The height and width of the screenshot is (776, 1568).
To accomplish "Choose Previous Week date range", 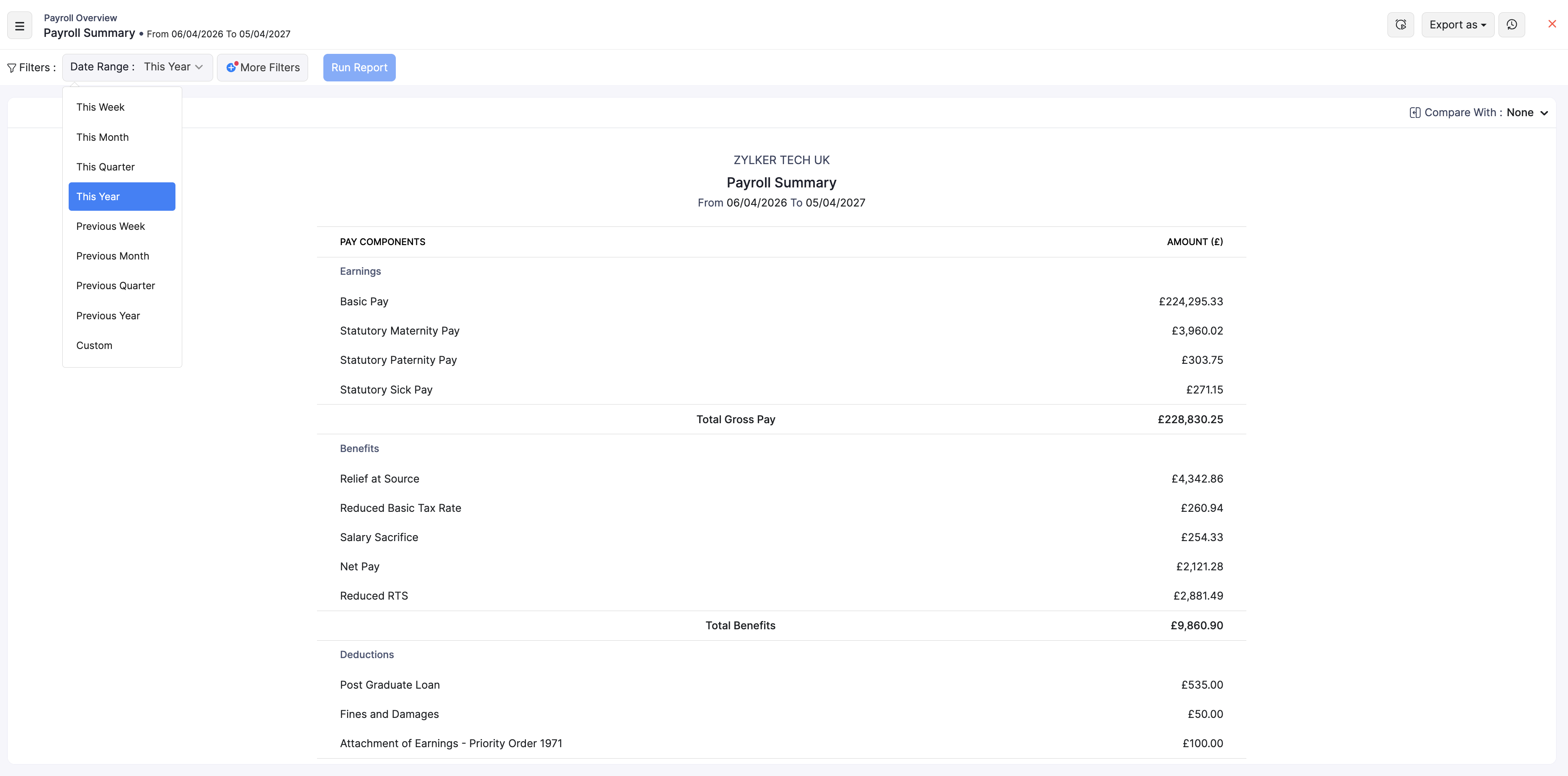I will [122, 226].
